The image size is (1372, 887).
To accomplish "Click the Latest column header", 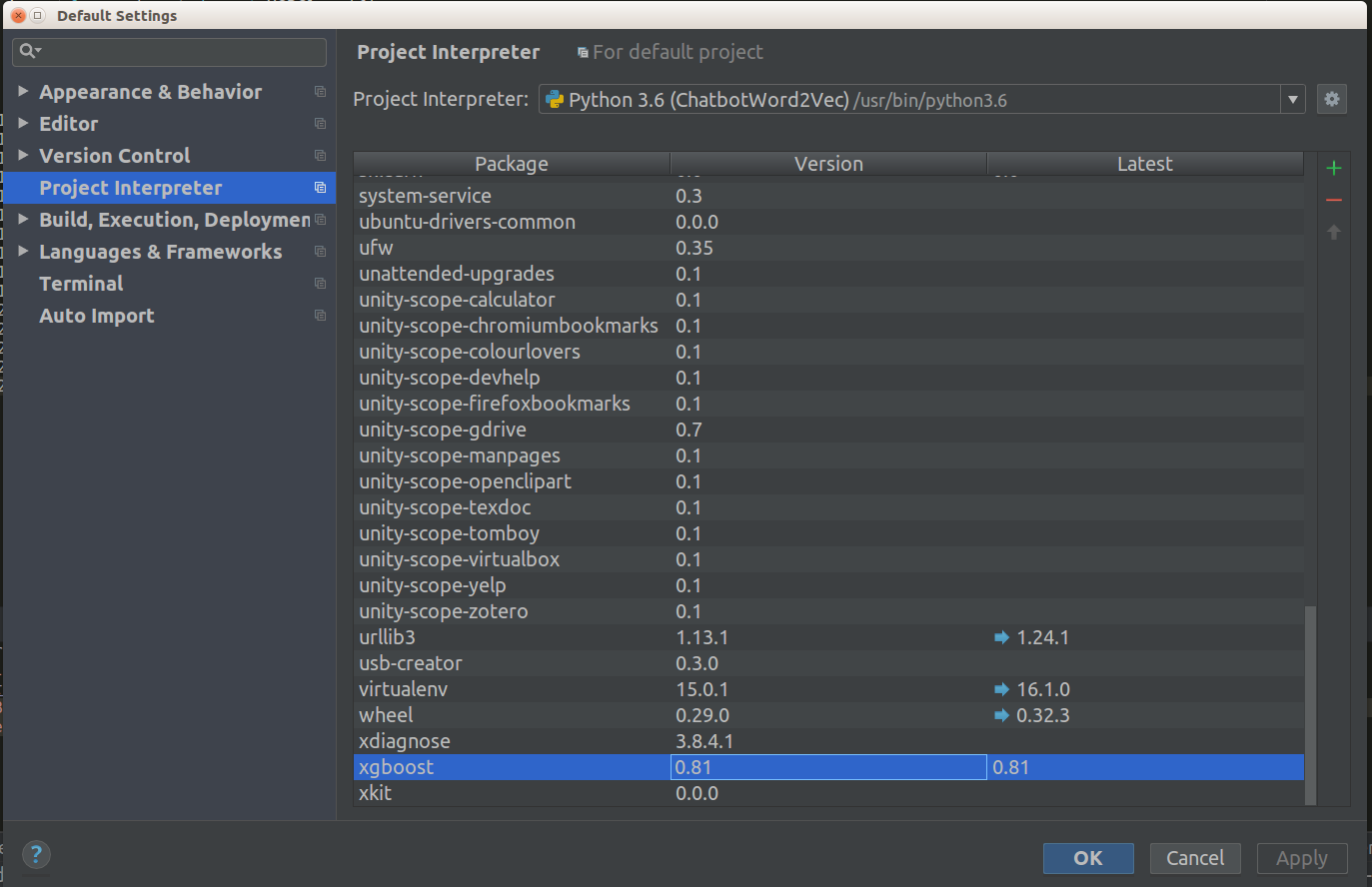I will coord(1145,164).
